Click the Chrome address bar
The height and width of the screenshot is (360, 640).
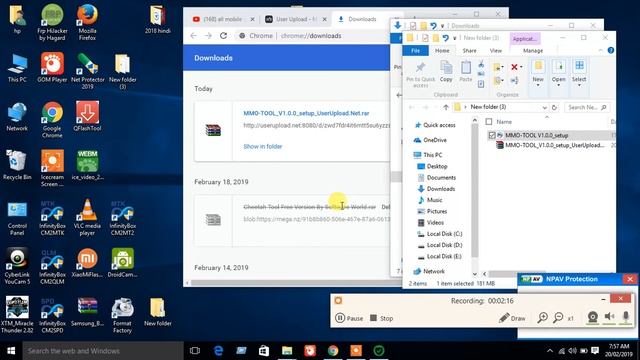[312, 36]
